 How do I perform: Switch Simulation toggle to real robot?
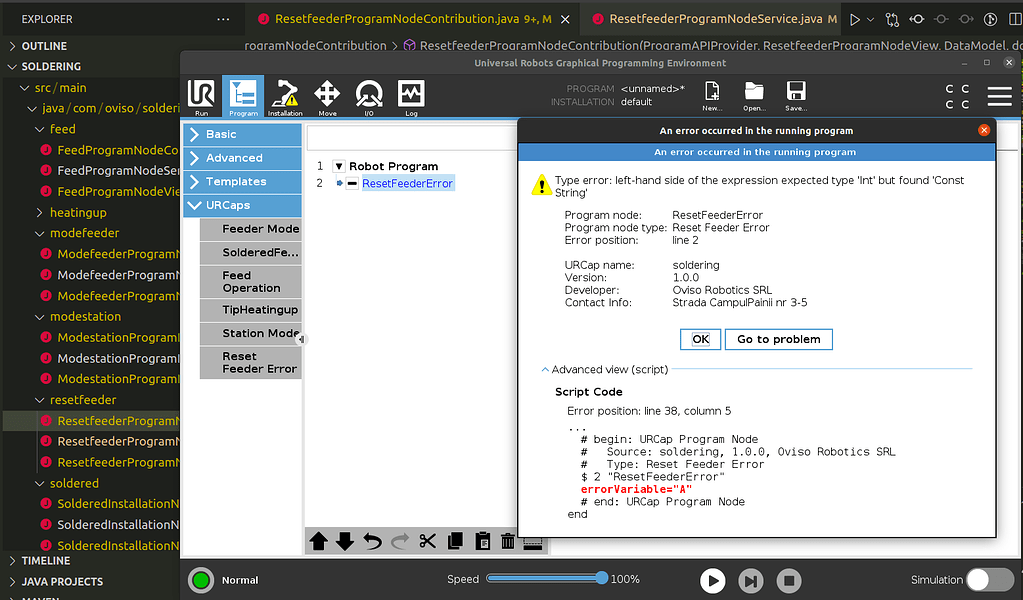[x=988, y=579]
